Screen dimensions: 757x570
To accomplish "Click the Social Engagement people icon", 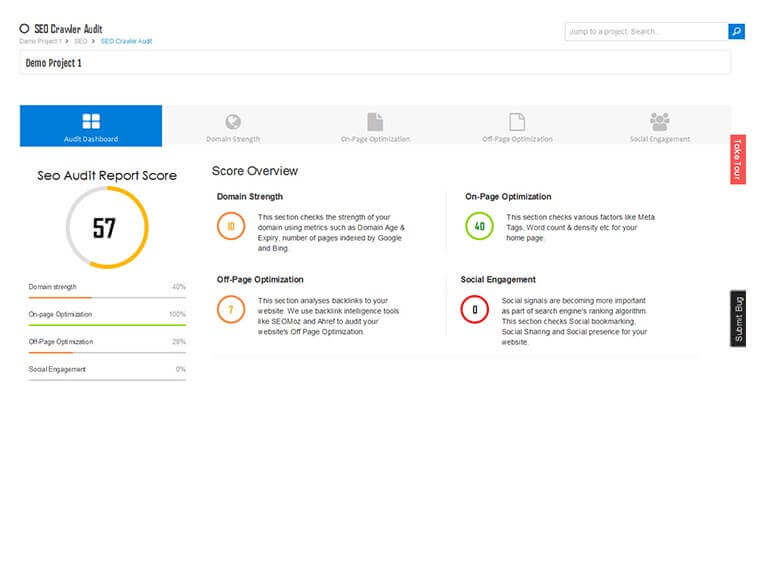I will 659,122.
